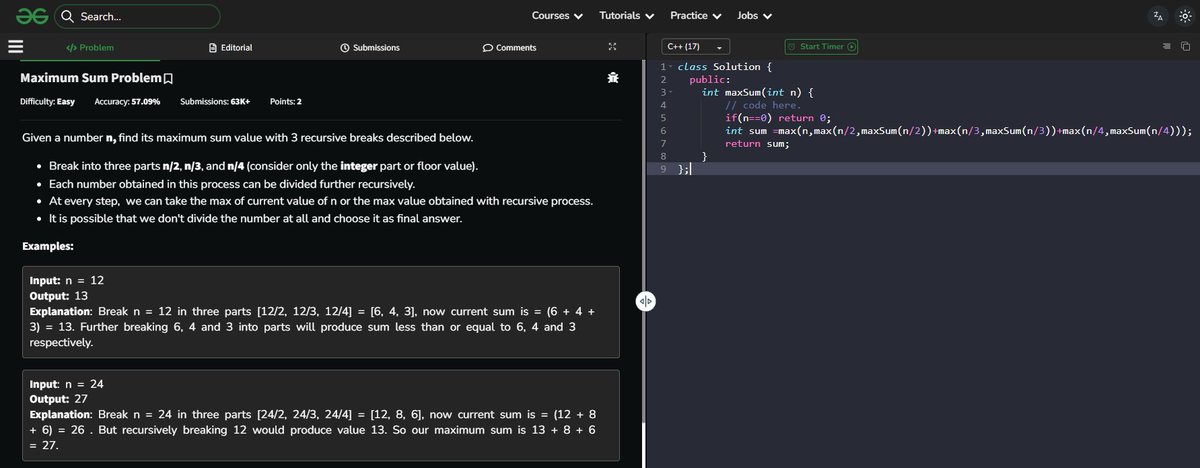Expand the Courses dropdown menu
1200x468 pixels.
557,16
